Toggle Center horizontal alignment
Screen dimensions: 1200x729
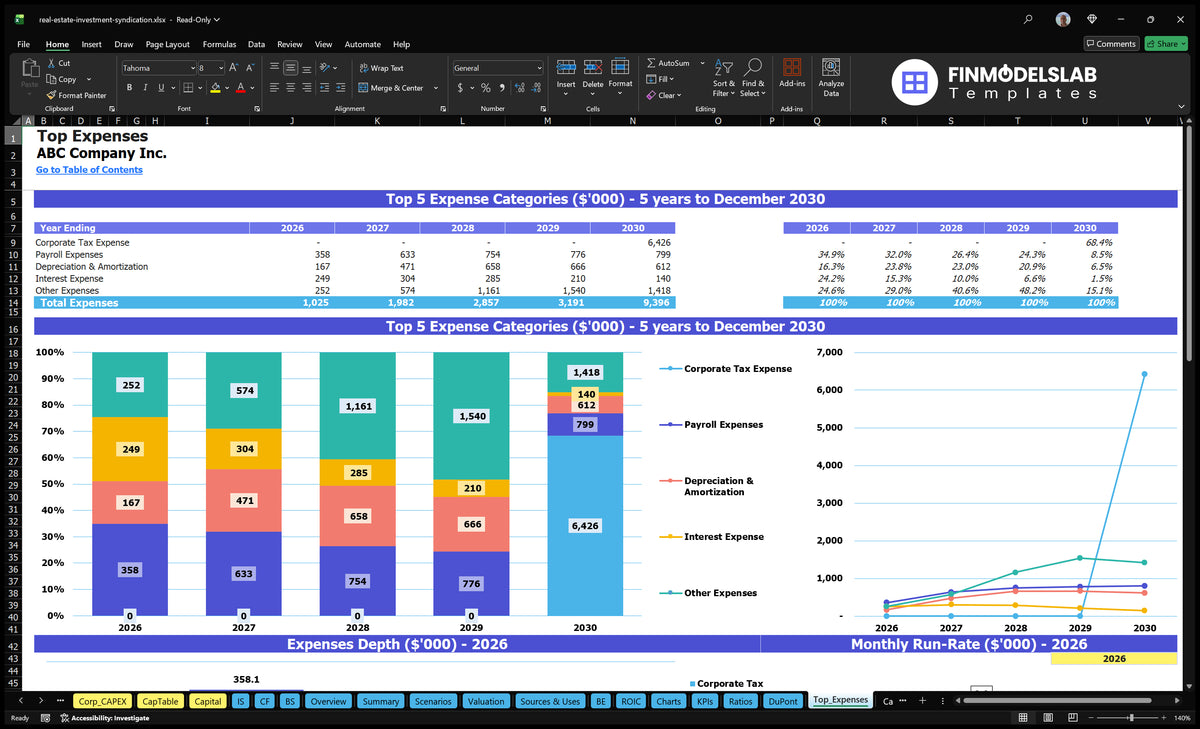[x=290, y=88]
